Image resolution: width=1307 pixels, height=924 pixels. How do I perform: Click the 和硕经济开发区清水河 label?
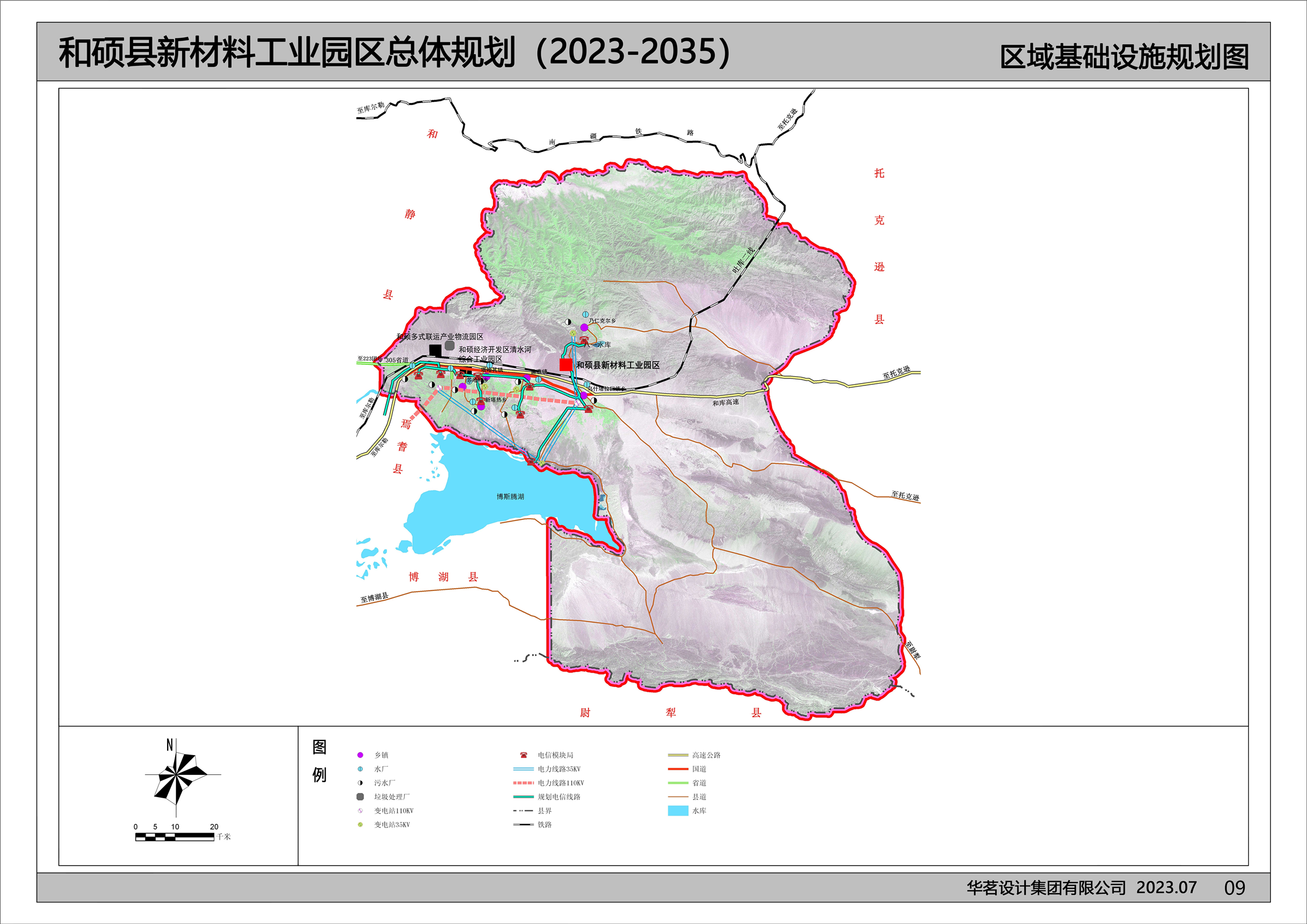[495, 349]
